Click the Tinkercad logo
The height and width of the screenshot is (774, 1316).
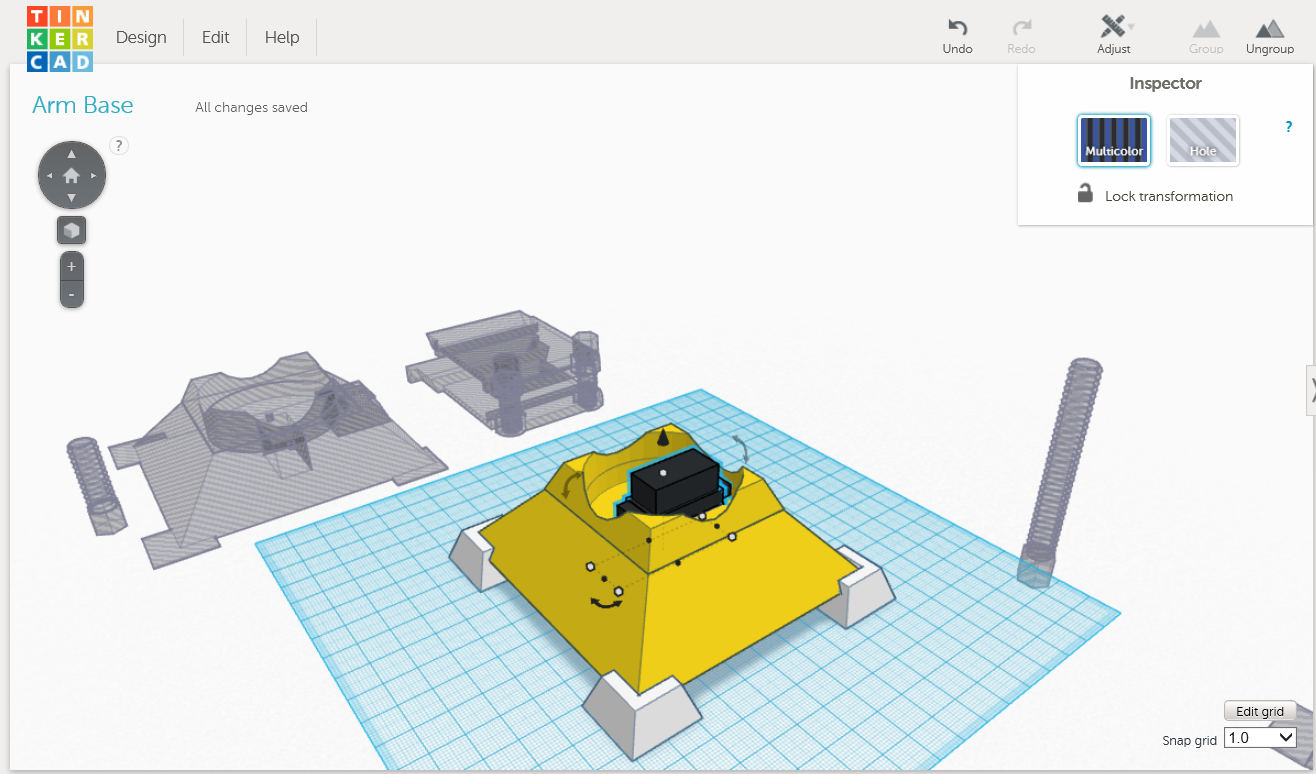point(60,39)
